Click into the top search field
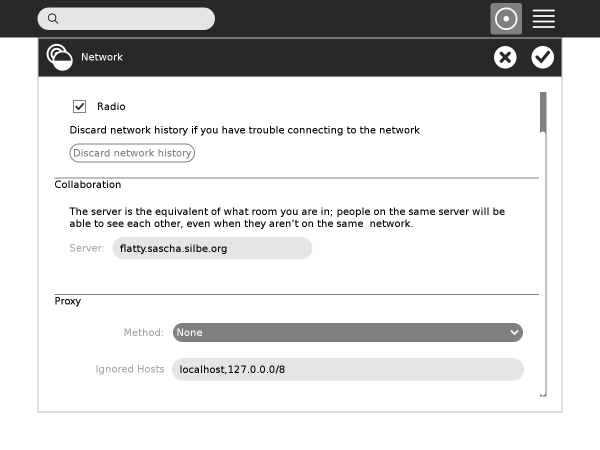The width and height of the screenshot is (600, 450). 135,19
